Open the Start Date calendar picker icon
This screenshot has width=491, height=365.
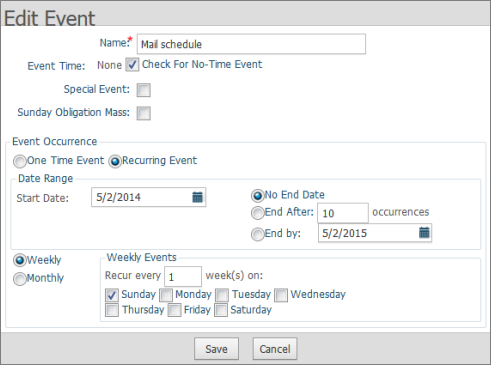click(x=197, y=197)
